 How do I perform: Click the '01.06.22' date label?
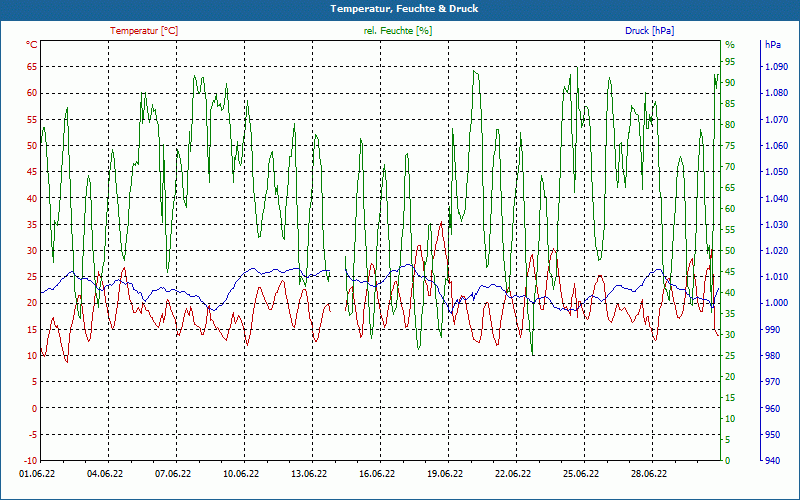tap(37, 473)
